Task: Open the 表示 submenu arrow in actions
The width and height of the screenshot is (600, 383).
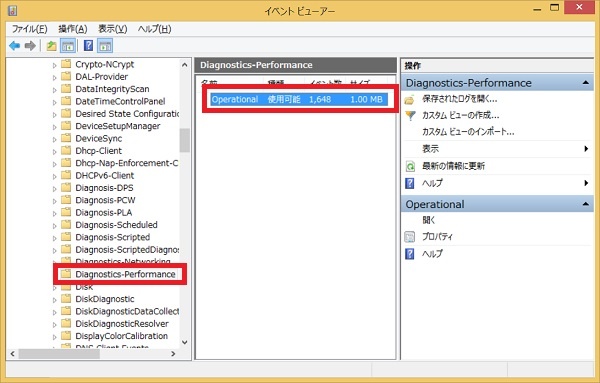Action: tap(586, 149)
